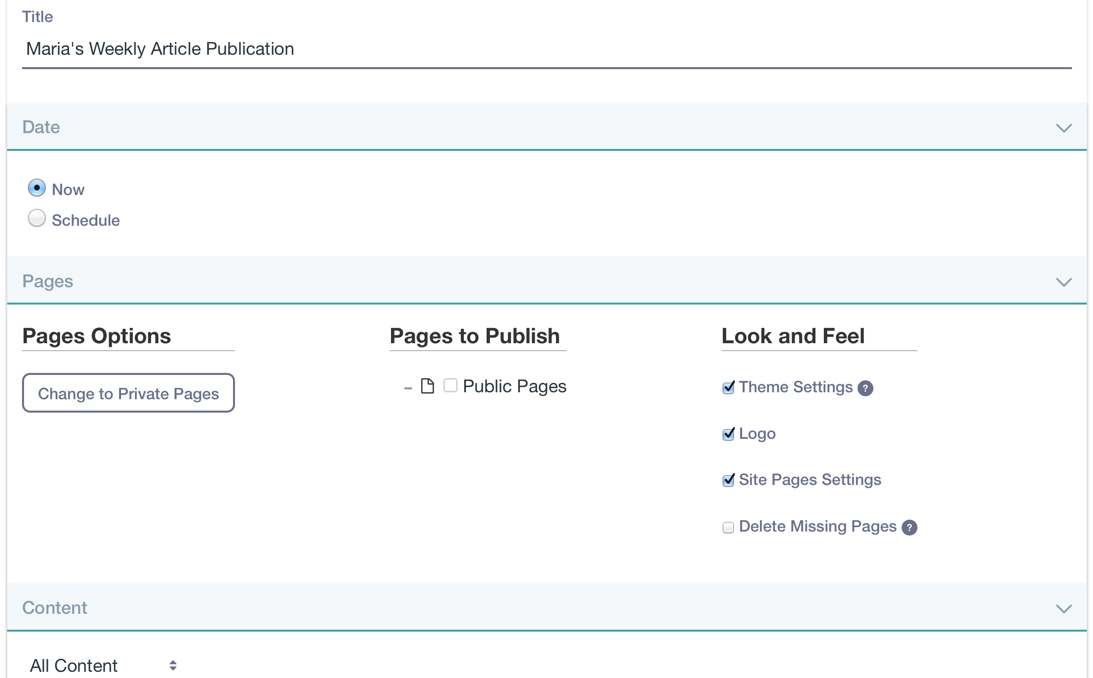Uncheck the Logo checkbox
Image resolution: width=1093 pixels, height=678 pixels.
(728, 434)
